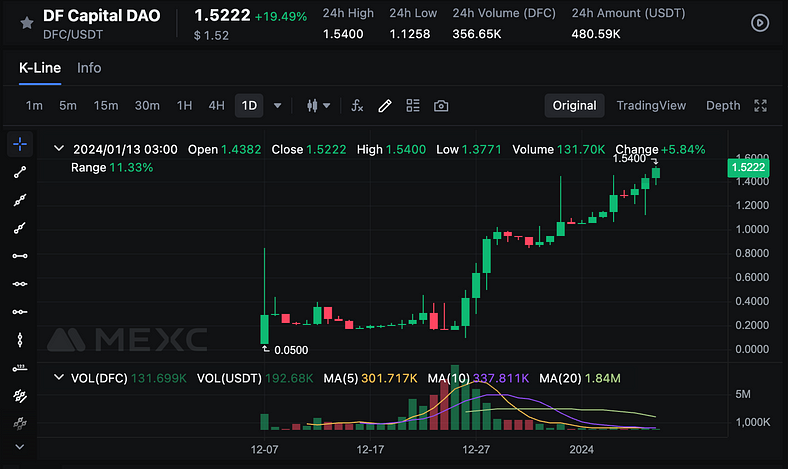Open candlestick chart type selector
Image resolution: width=788 pixels, height=469 pixels.
point(318,106)
